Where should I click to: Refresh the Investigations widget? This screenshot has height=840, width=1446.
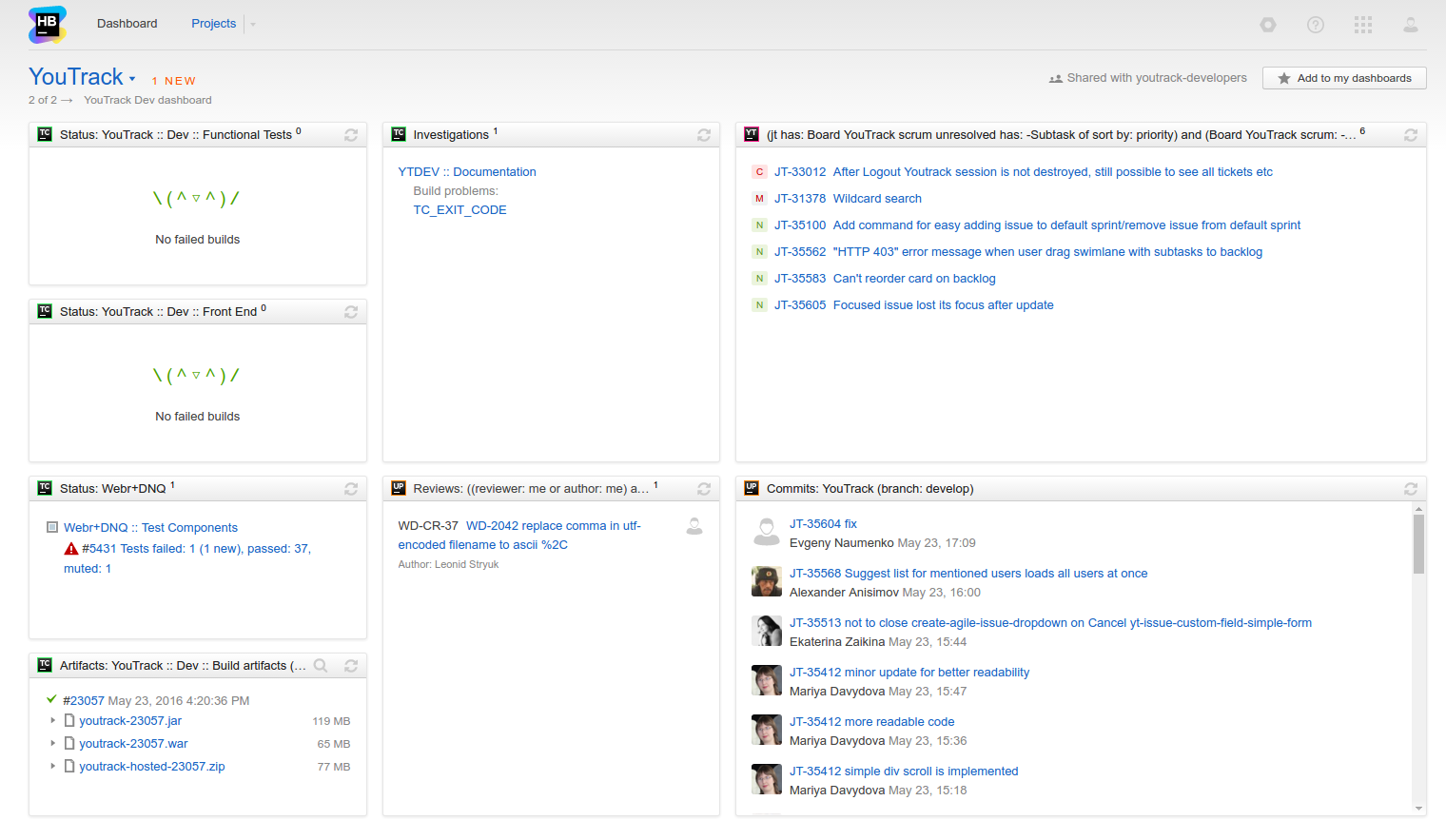(x=704, y=135)
